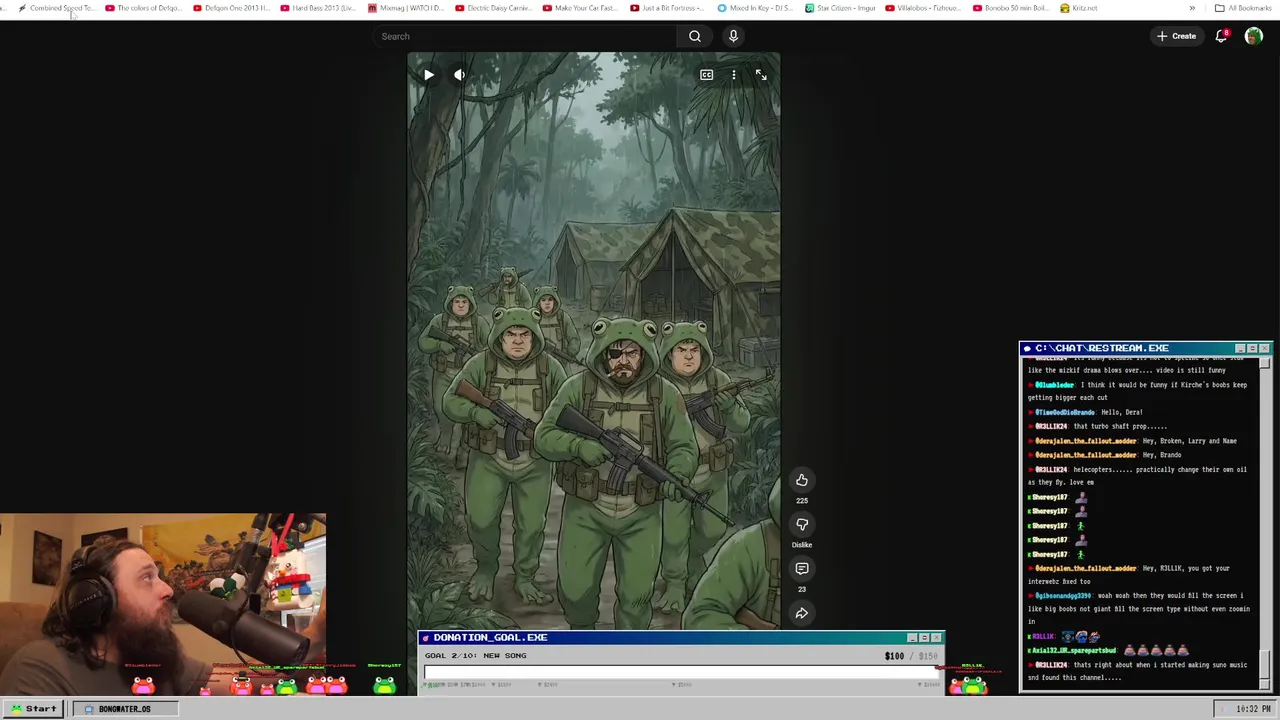
Task: Click the CHAT\RESTREAM.EXE title bar
Action: (x=1145, y=348)
